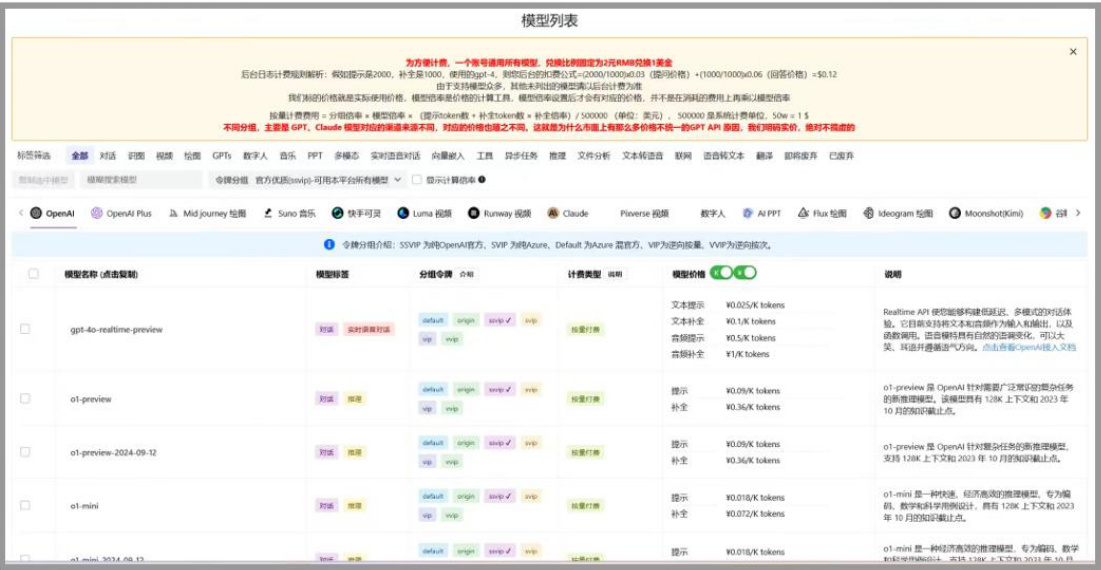Screen dimensions: 1101x570
Task: Click the 实时语音对话 tag in gpt-4o-realtime-preview row
Action: (x=368, y=329)
